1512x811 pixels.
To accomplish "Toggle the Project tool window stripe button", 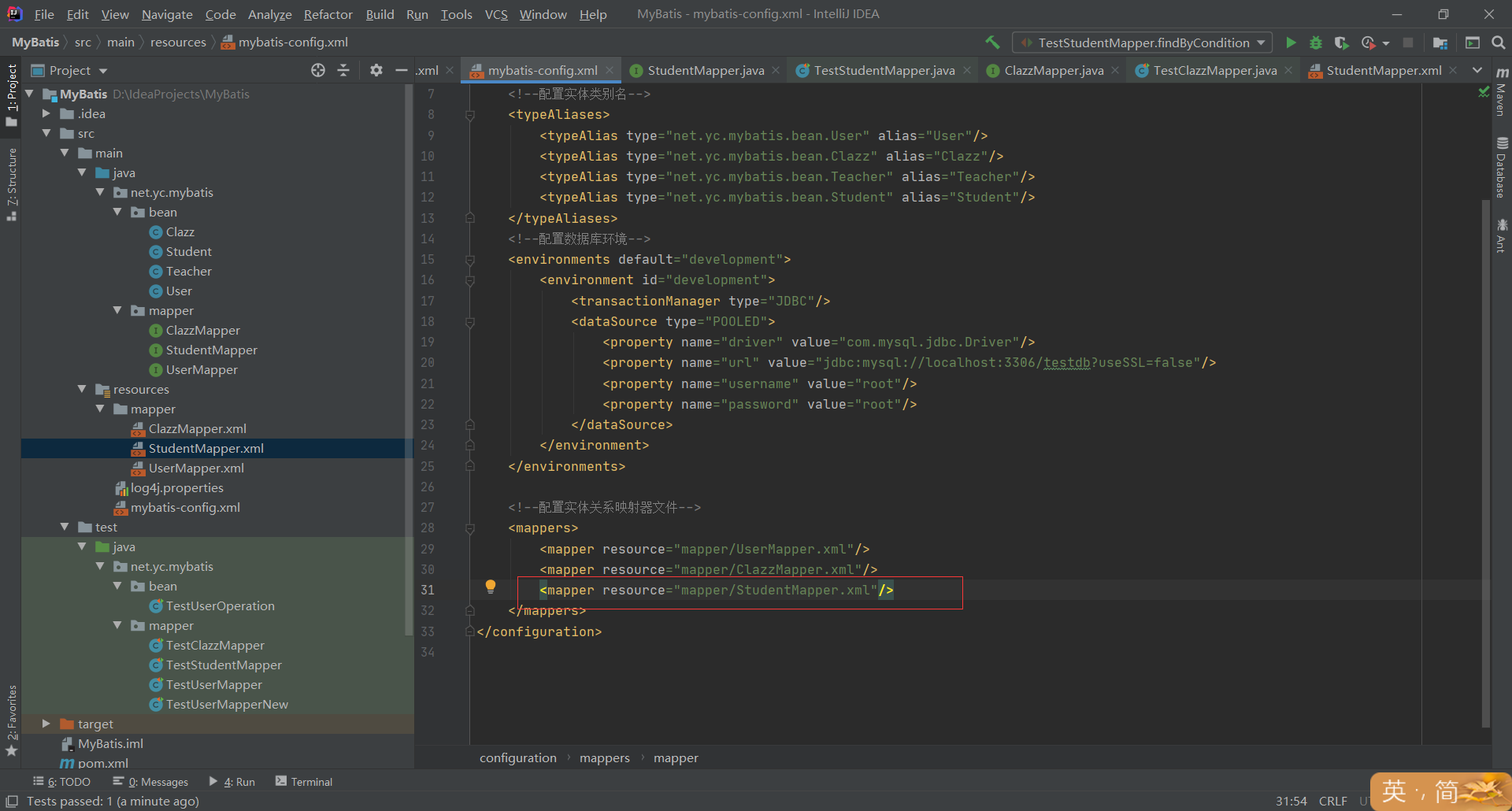I will 11,94.
